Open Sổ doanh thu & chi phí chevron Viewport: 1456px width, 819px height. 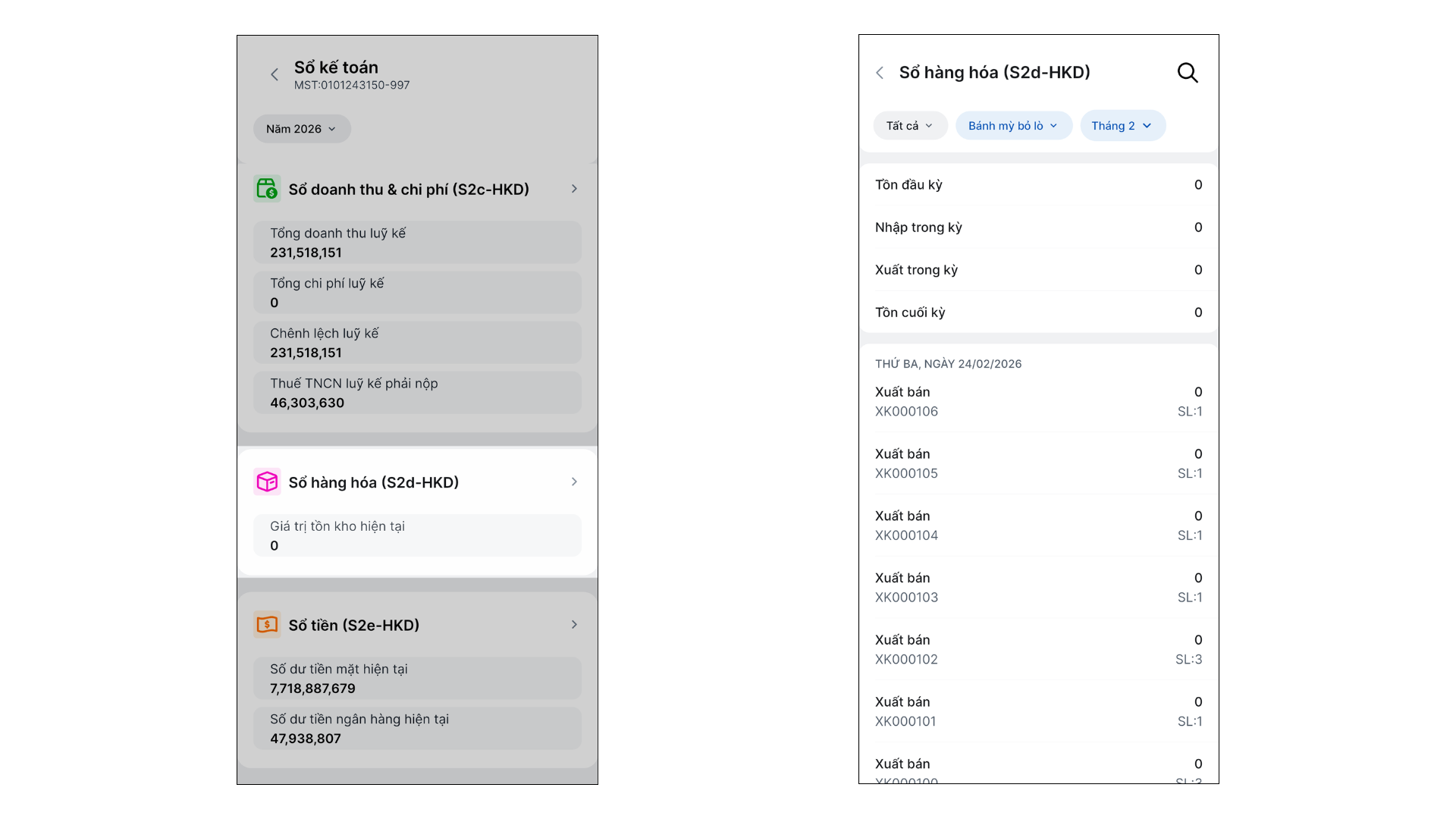pyautogui.click(x=574, y=189)
